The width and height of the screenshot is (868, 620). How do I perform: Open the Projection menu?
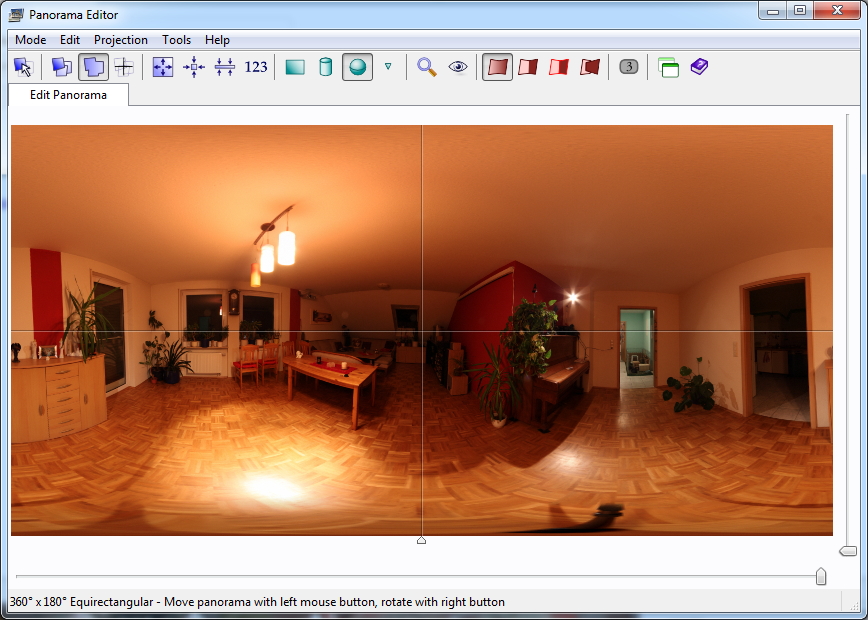[121, 40]
